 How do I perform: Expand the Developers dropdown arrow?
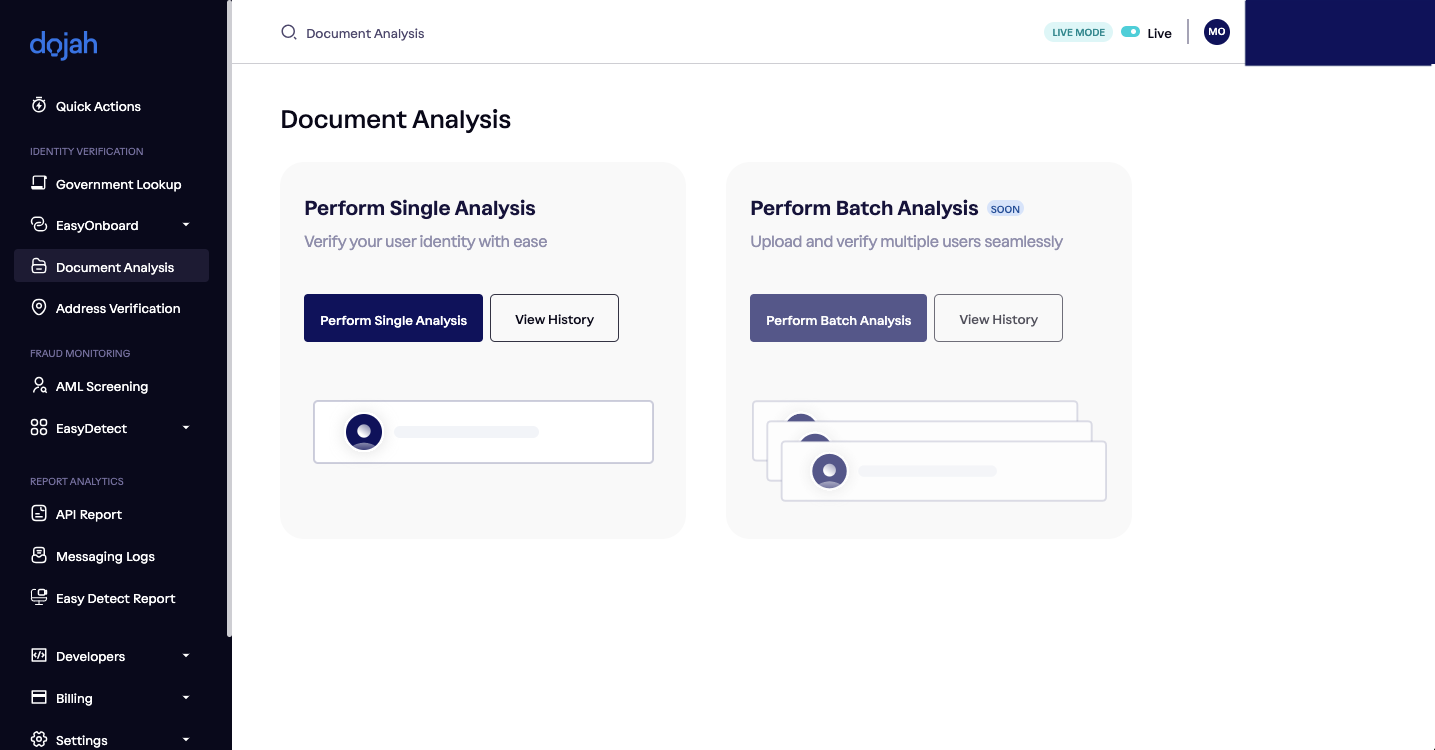pos(186,656)
